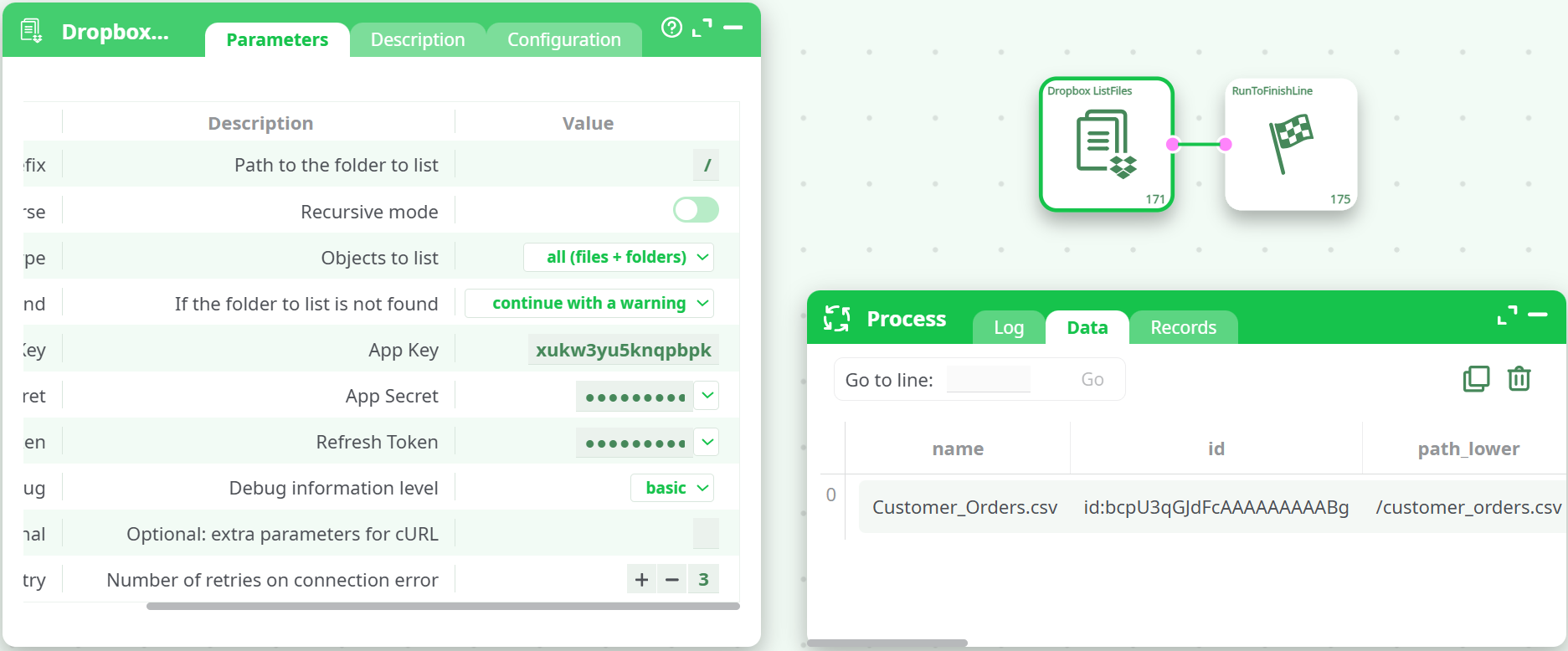Switch to the Description tab
This screenshot has height=651, width=1568.
[417, 40]
